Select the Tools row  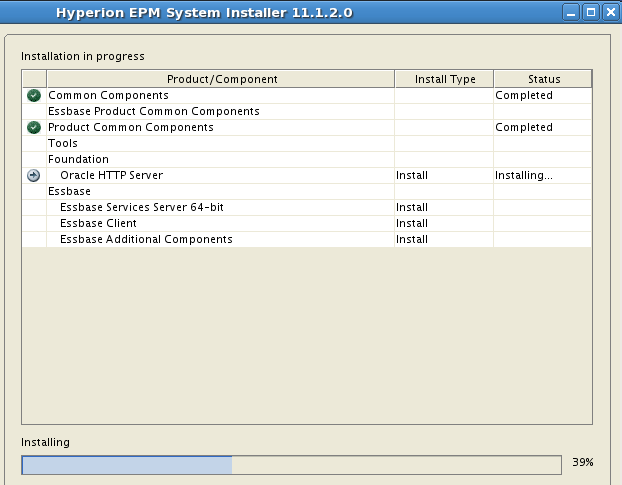tap(307, 144)
